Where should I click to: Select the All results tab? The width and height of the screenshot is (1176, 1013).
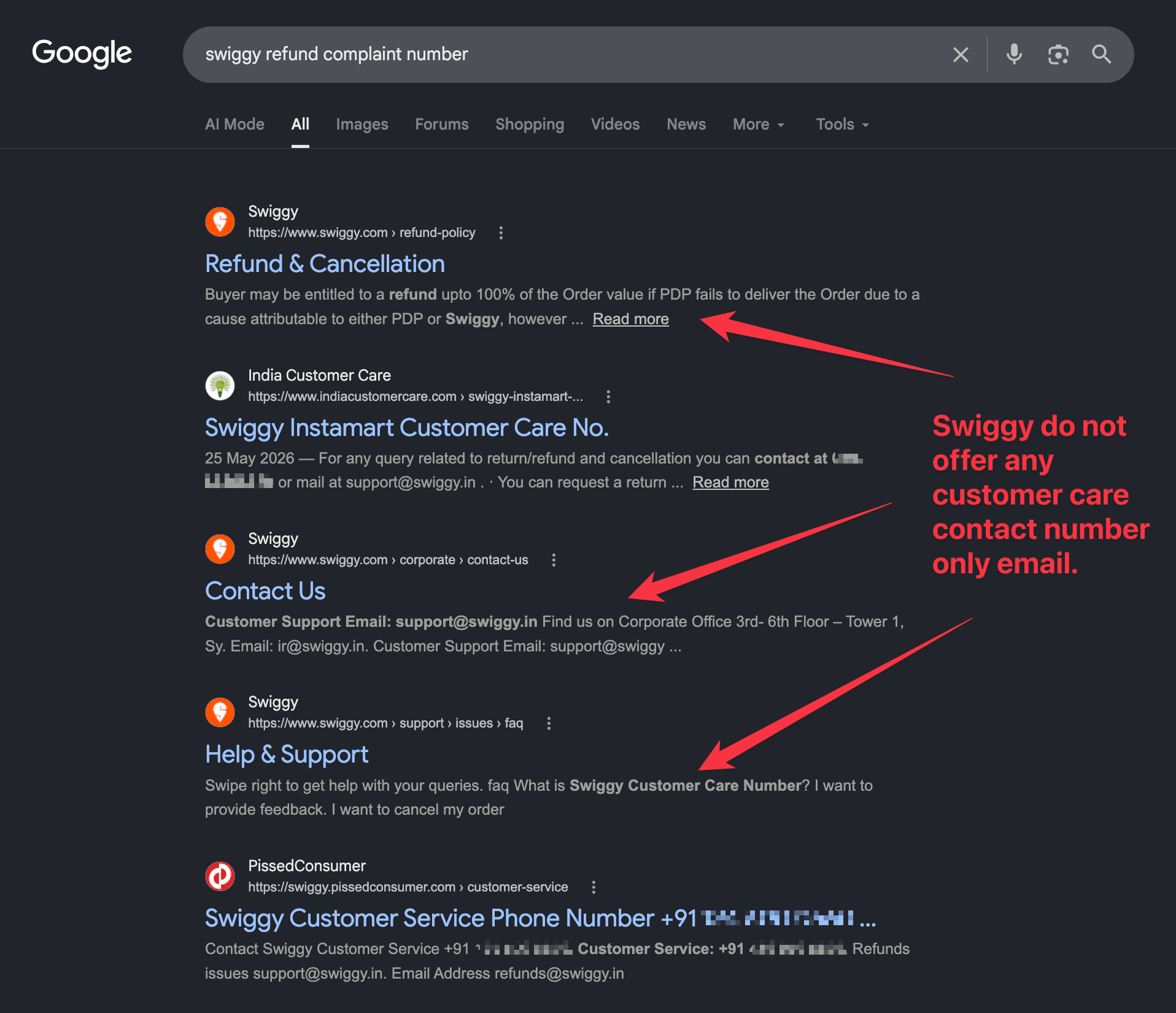pyautogui.click(x=300, y=124)
